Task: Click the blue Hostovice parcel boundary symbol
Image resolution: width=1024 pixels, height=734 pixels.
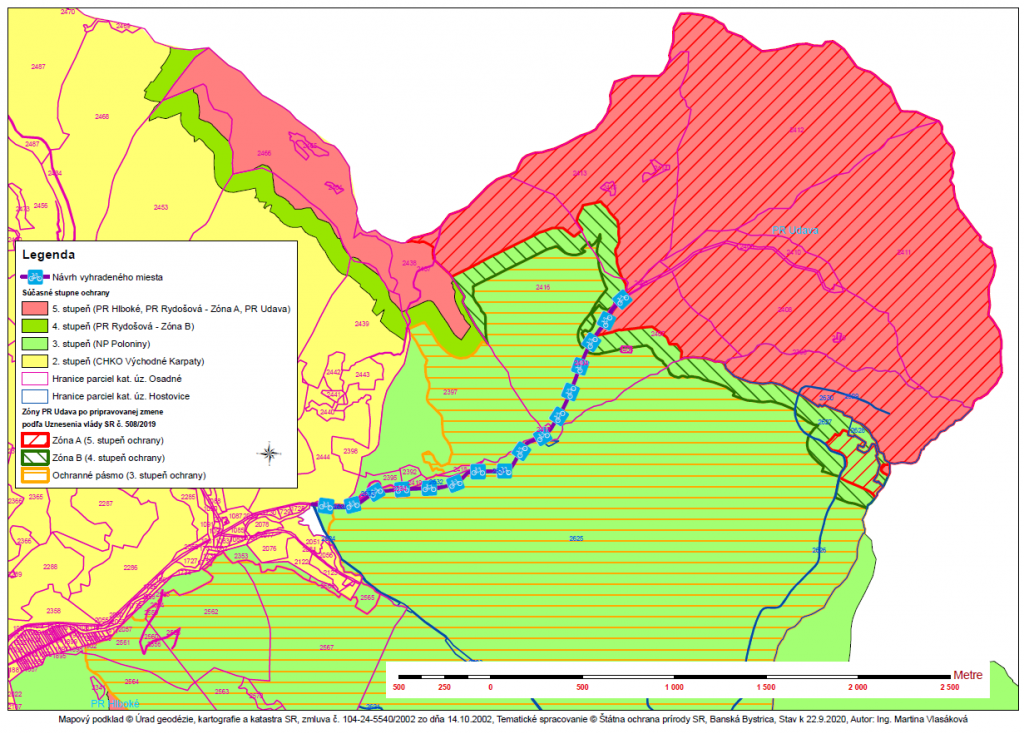Action: tap(34, 396)
